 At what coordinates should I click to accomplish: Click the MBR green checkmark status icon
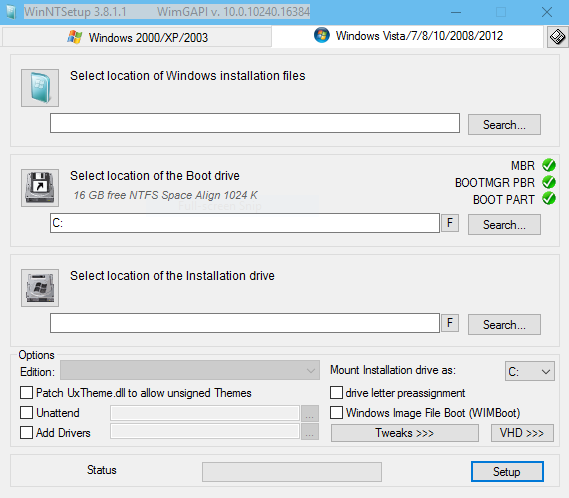coord(549,165)
